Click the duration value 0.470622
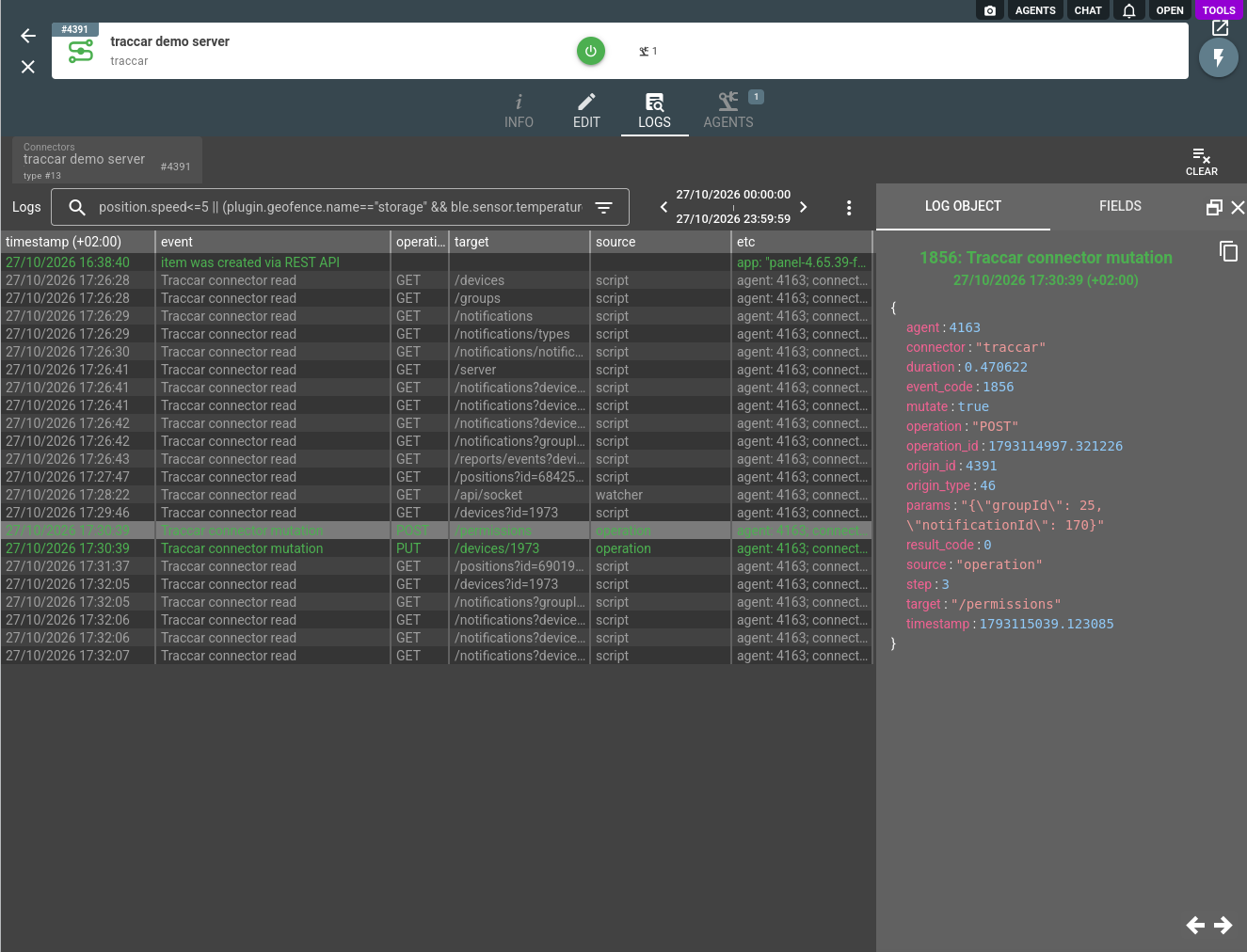This screenshot has width=1247, height=952. point(996,367)
